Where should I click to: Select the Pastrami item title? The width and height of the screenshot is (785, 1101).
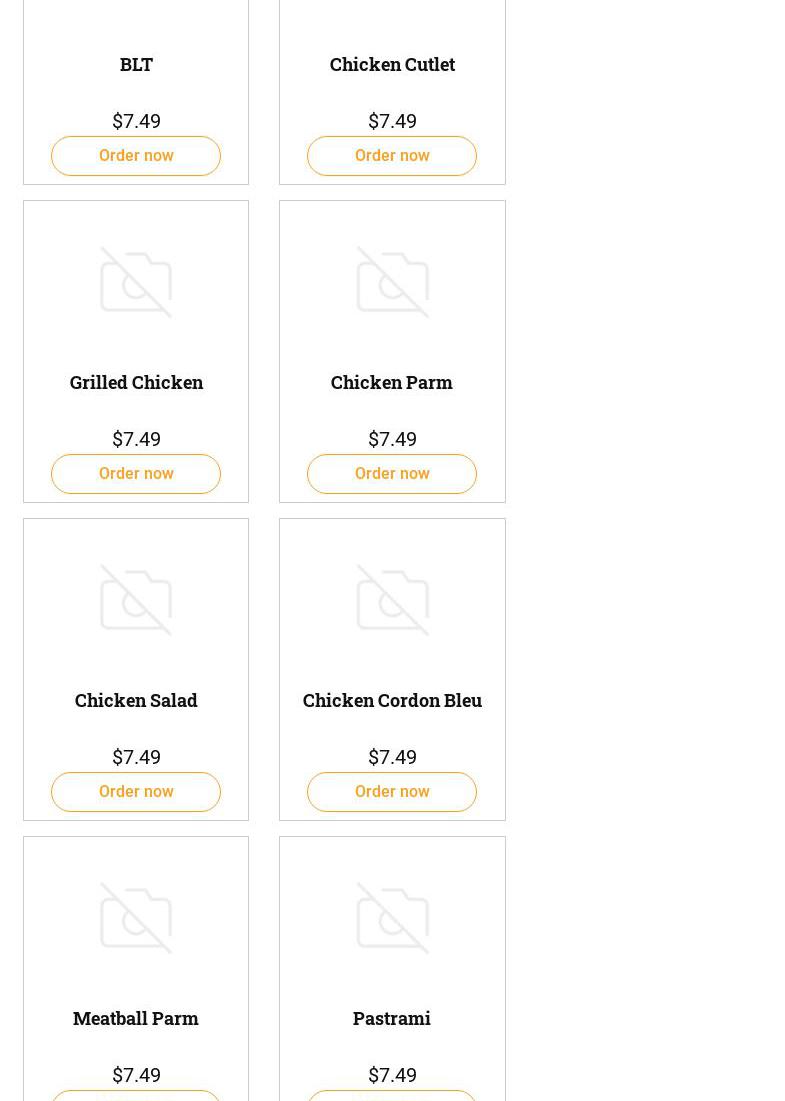click(392, 1018)
